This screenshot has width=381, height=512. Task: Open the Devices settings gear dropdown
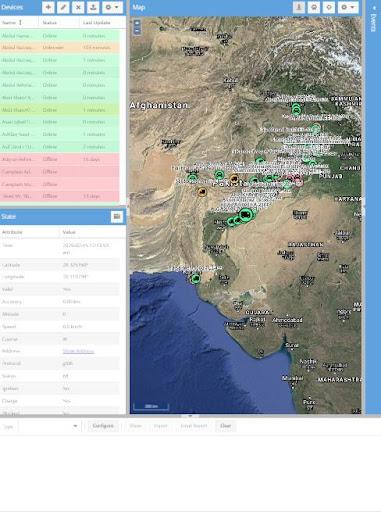coord(112,7)
